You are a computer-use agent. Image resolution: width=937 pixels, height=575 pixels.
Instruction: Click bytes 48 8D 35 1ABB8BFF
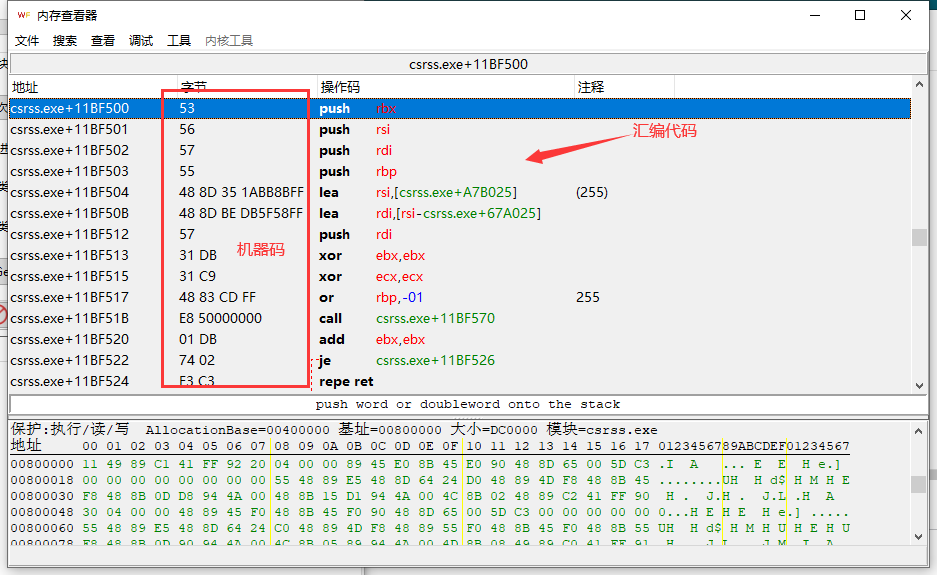(x=241, y=192)
